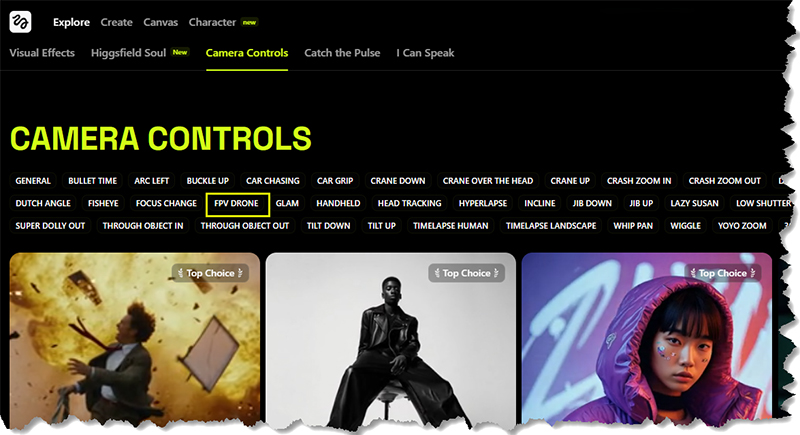Image resolution: width=800 pixels, height=435 pixels.
Task: Select the Catch the Pulse tab
Action: pyautogui.click(x=342, y=53)
